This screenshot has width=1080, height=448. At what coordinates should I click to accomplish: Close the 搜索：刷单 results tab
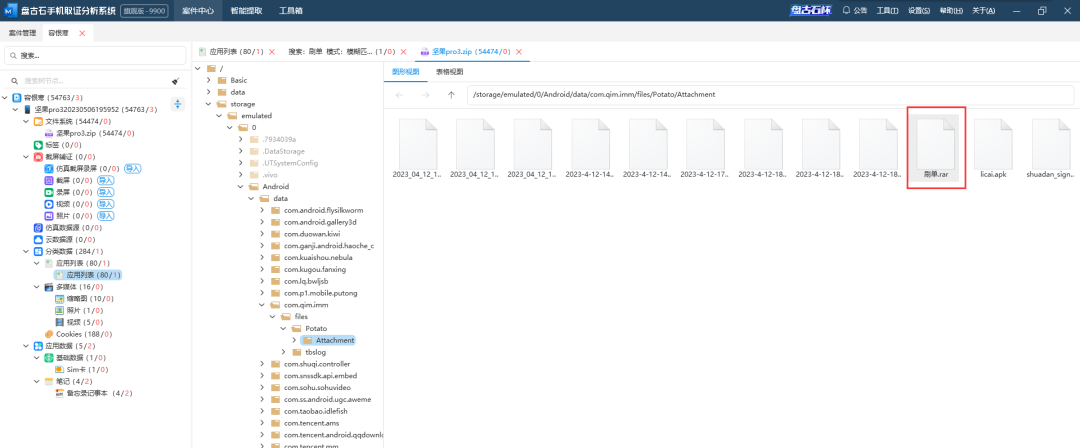point(404,52)
